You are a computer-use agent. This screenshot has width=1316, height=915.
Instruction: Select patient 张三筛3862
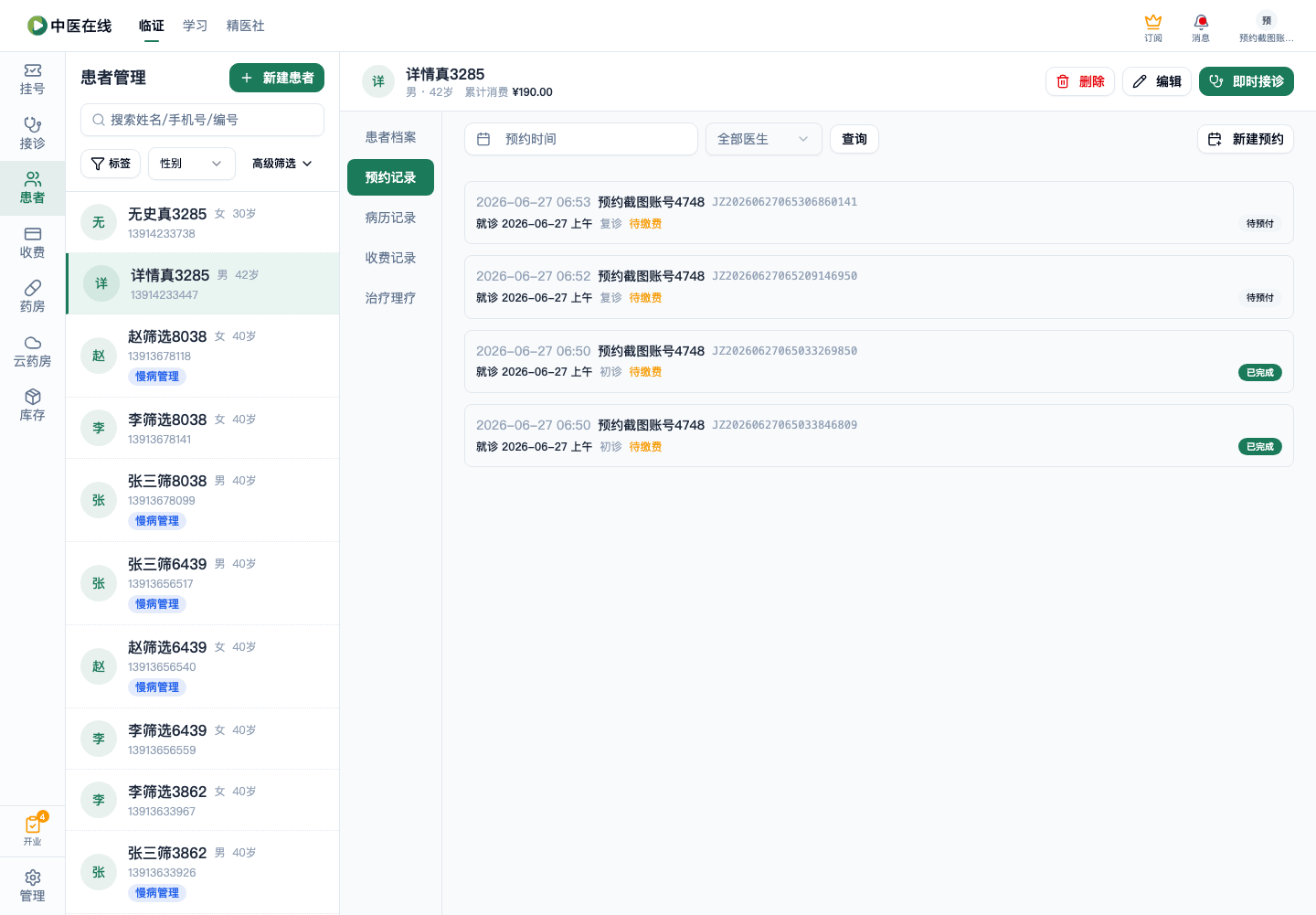click(203, 872)
